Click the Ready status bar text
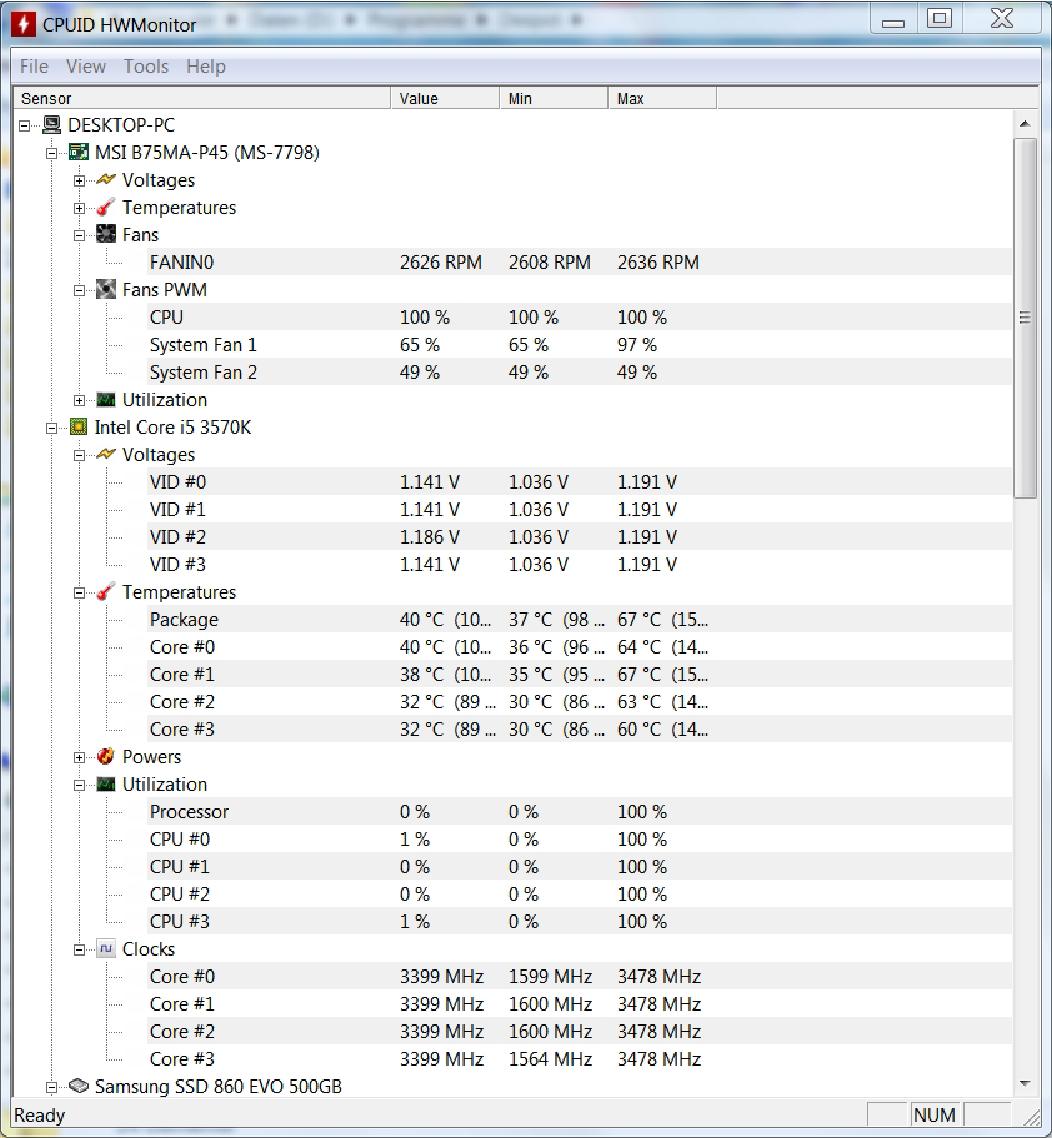Viewport: 1052px width, 1138px height. click(x=39, y=1115)
